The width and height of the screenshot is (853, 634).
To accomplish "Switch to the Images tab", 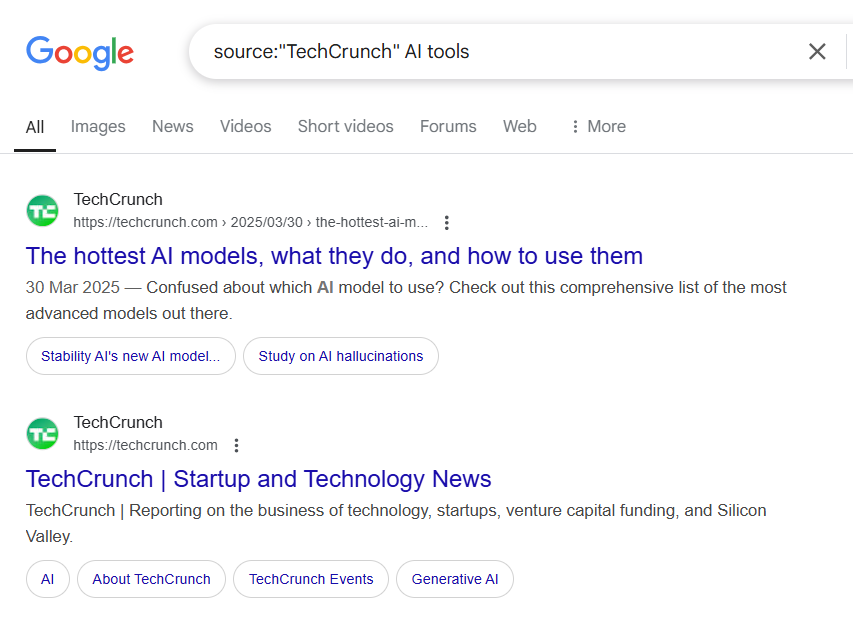I will point(97,126).
